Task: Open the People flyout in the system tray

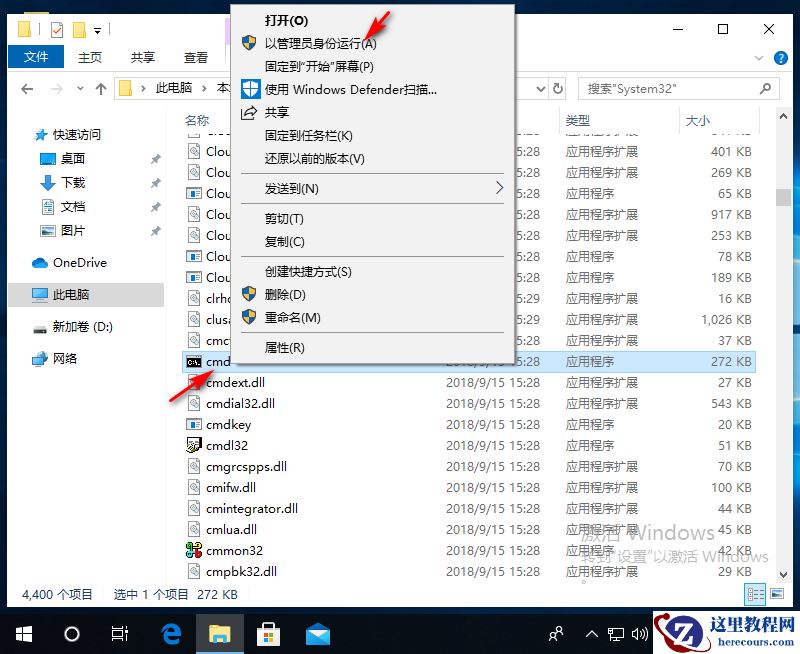Action: (554, 633)
